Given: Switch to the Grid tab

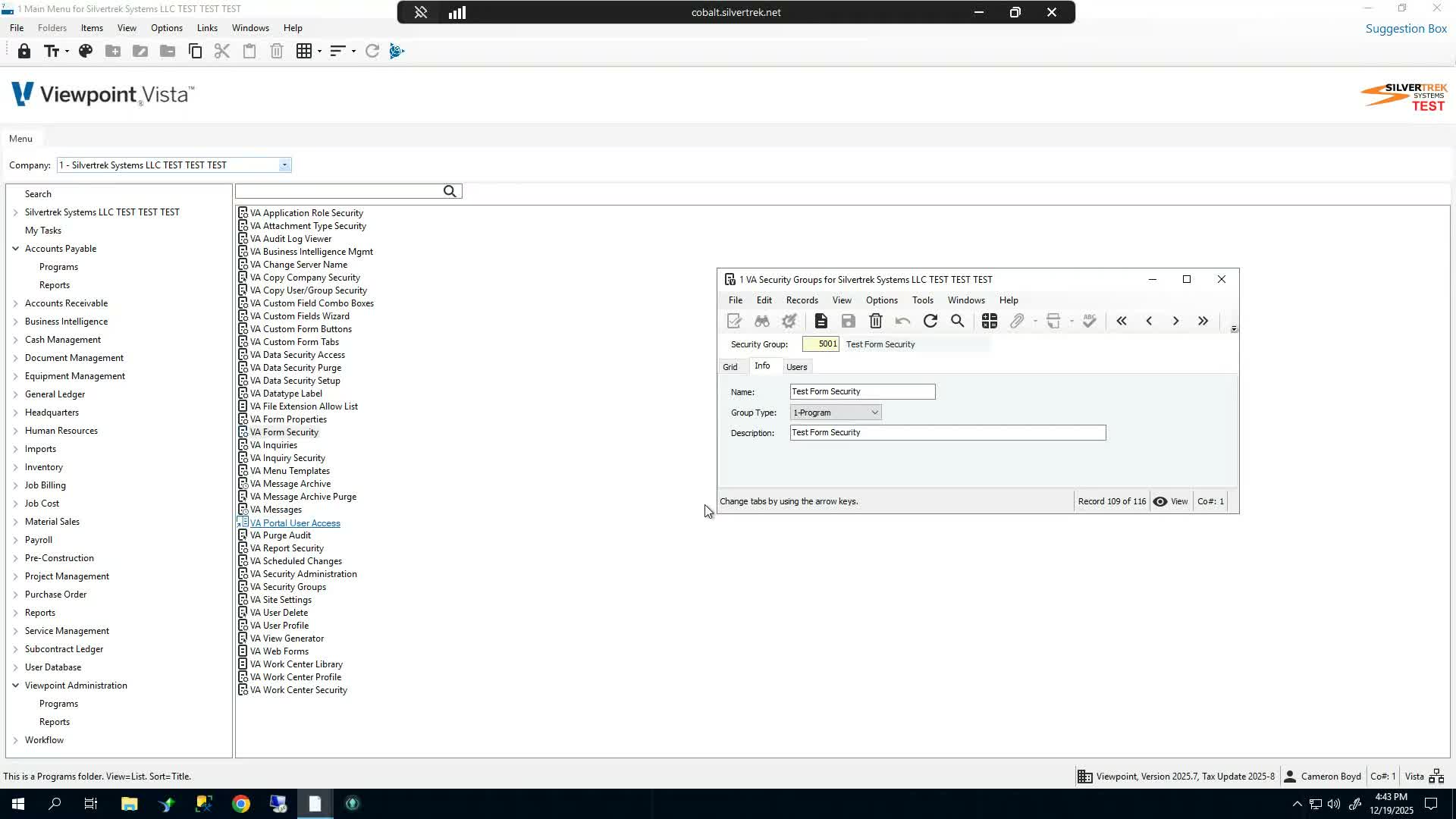Looking at the screenshot, I should coord(730,367).
